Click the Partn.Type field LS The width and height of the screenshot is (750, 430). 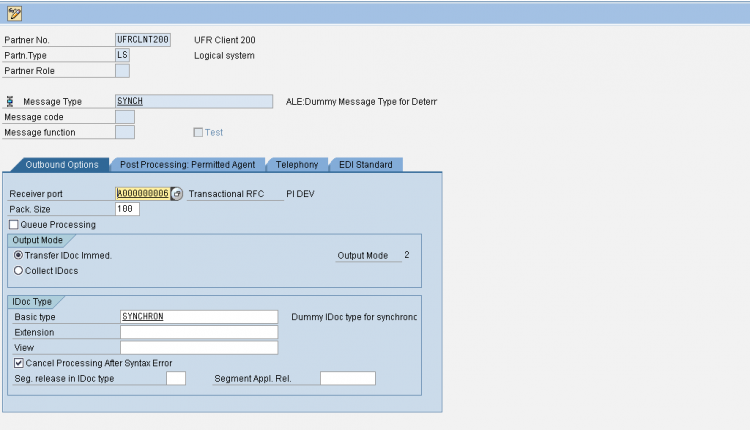[122, 55]
